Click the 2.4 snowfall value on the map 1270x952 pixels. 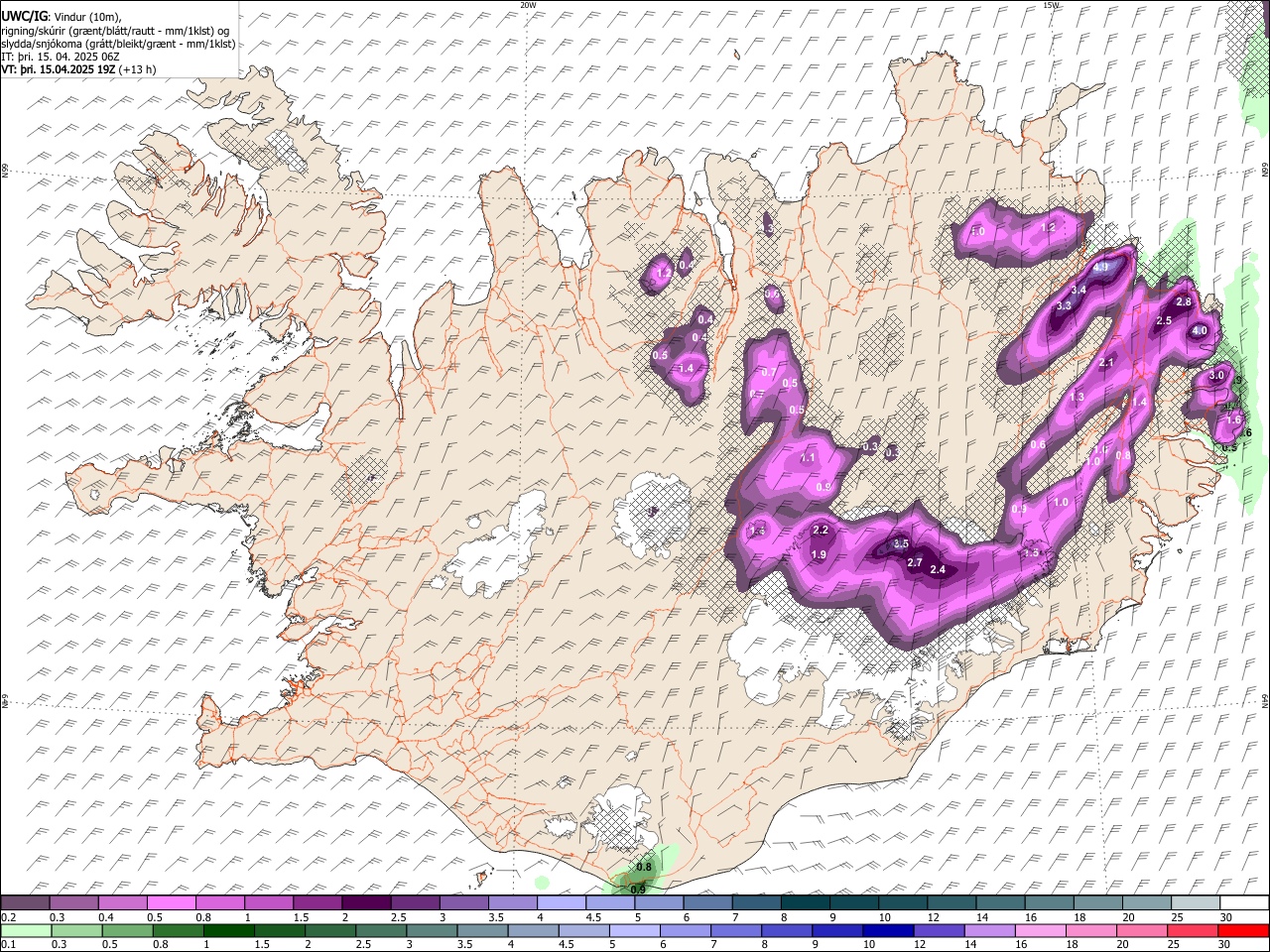click(x=938, y=569)
